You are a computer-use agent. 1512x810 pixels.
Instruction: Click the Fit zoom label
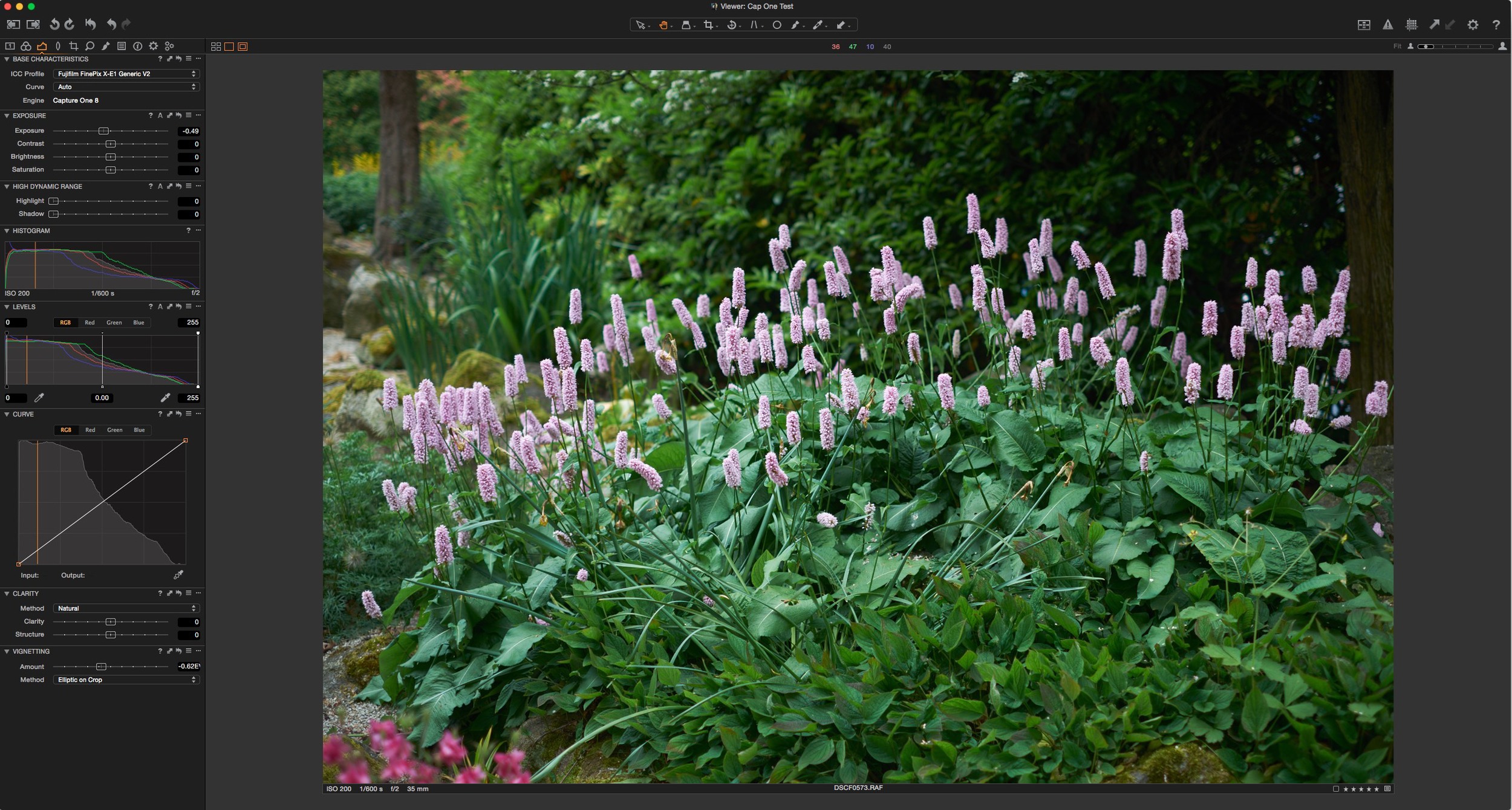1397,47
